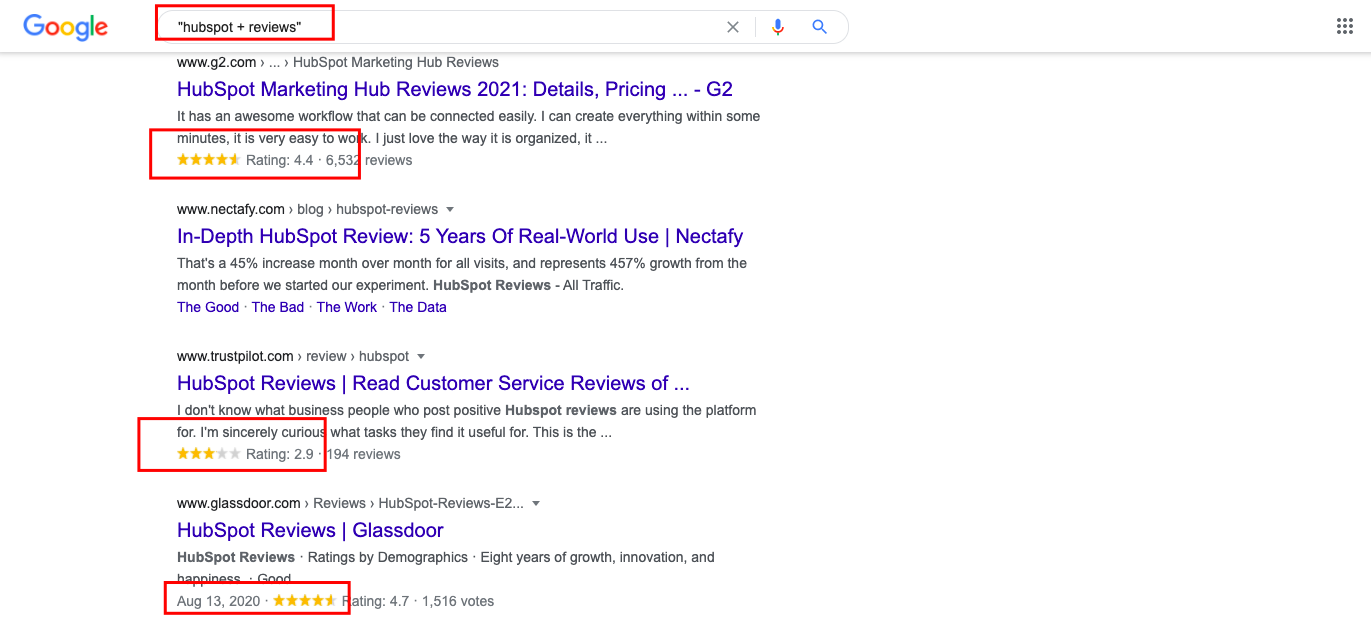Image resolution: width=1371 pixels, height=625 pixels.
Task: Click the www.trustpilot.com review breadcrumb URL
Action: pos(293,356)
